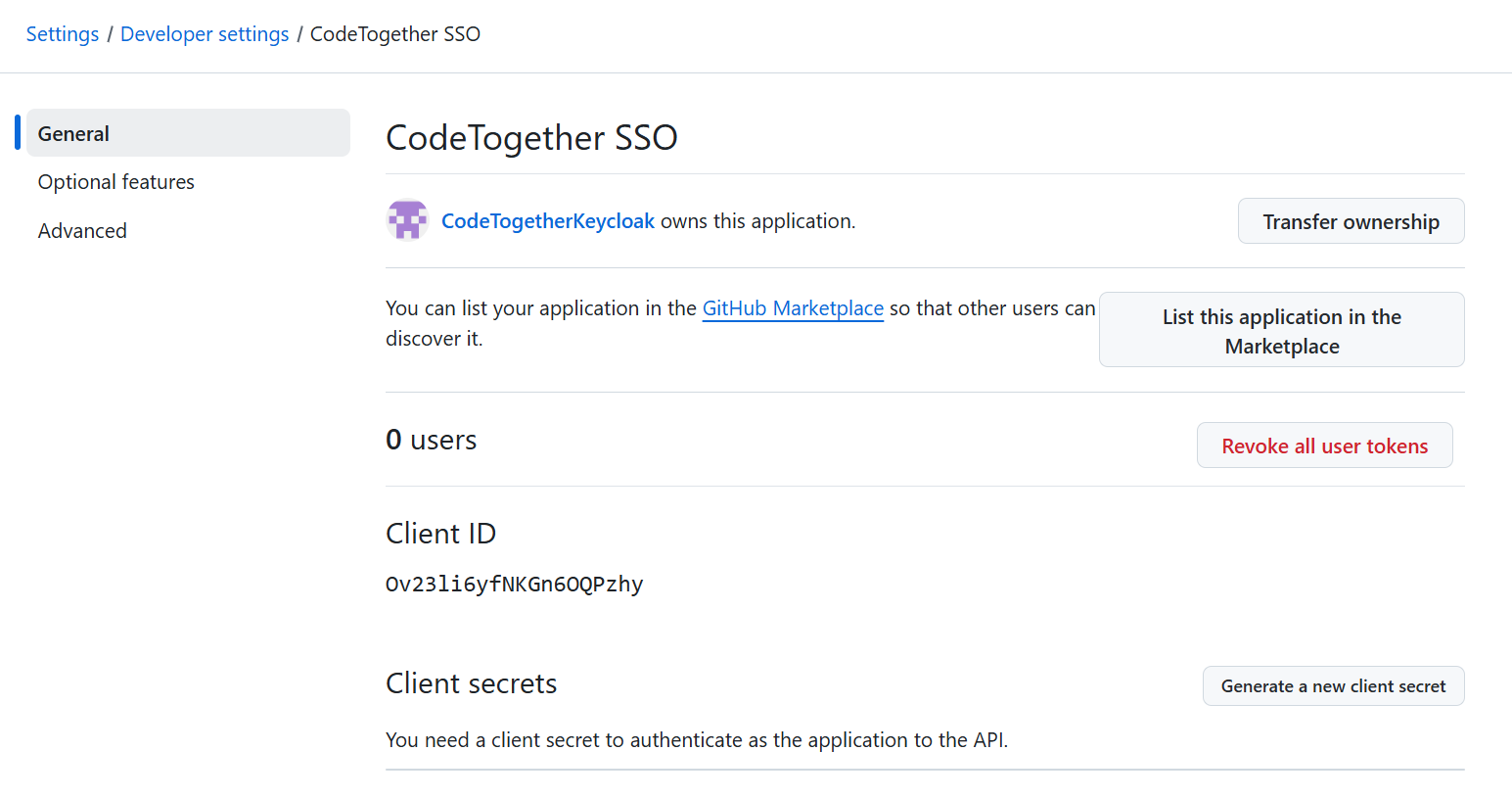
Task: Click the 0 users count text
Action: click(432, 440)
